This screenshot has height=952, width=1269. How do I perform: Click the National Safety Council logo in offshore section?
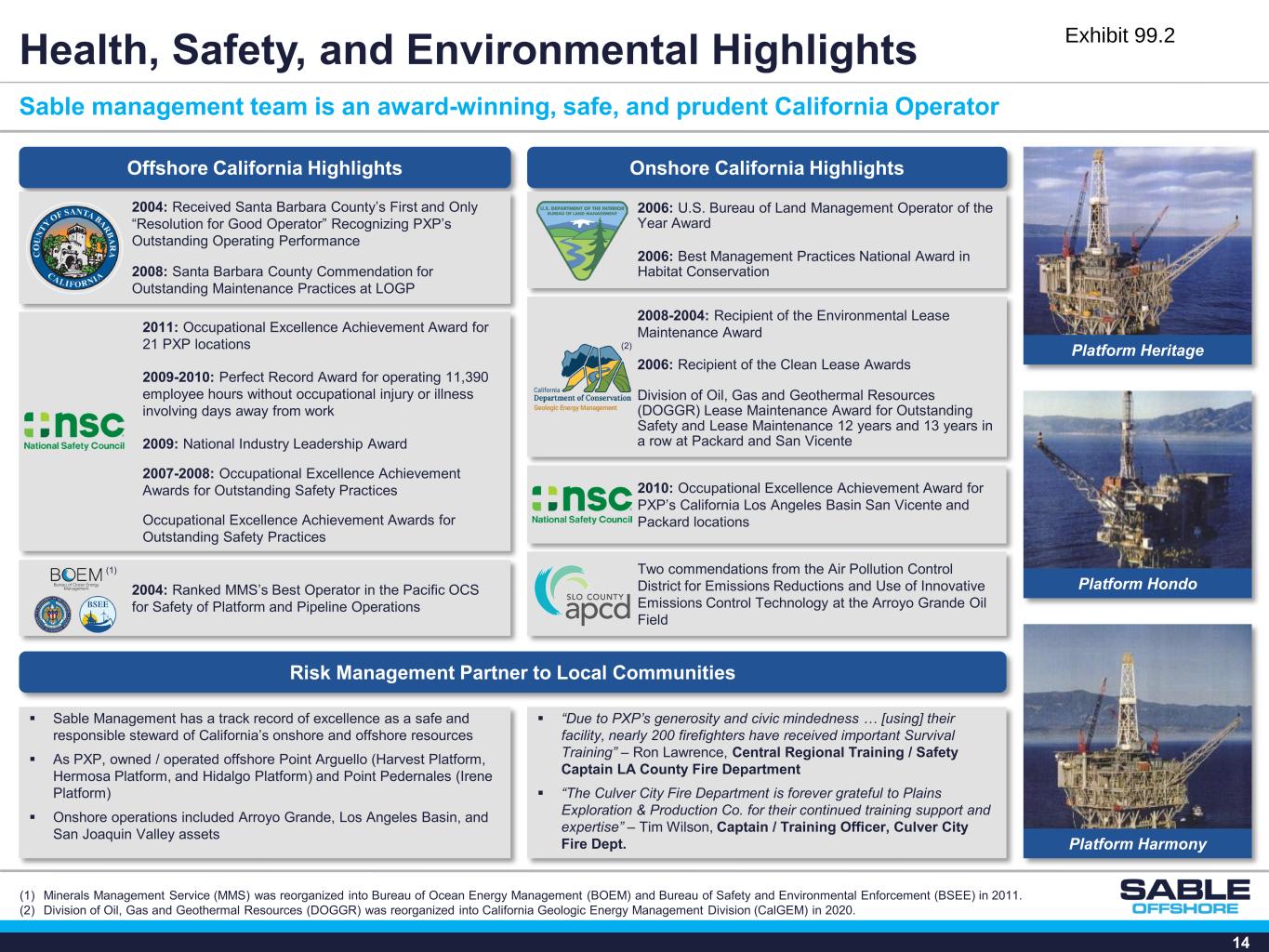(74, 431)
